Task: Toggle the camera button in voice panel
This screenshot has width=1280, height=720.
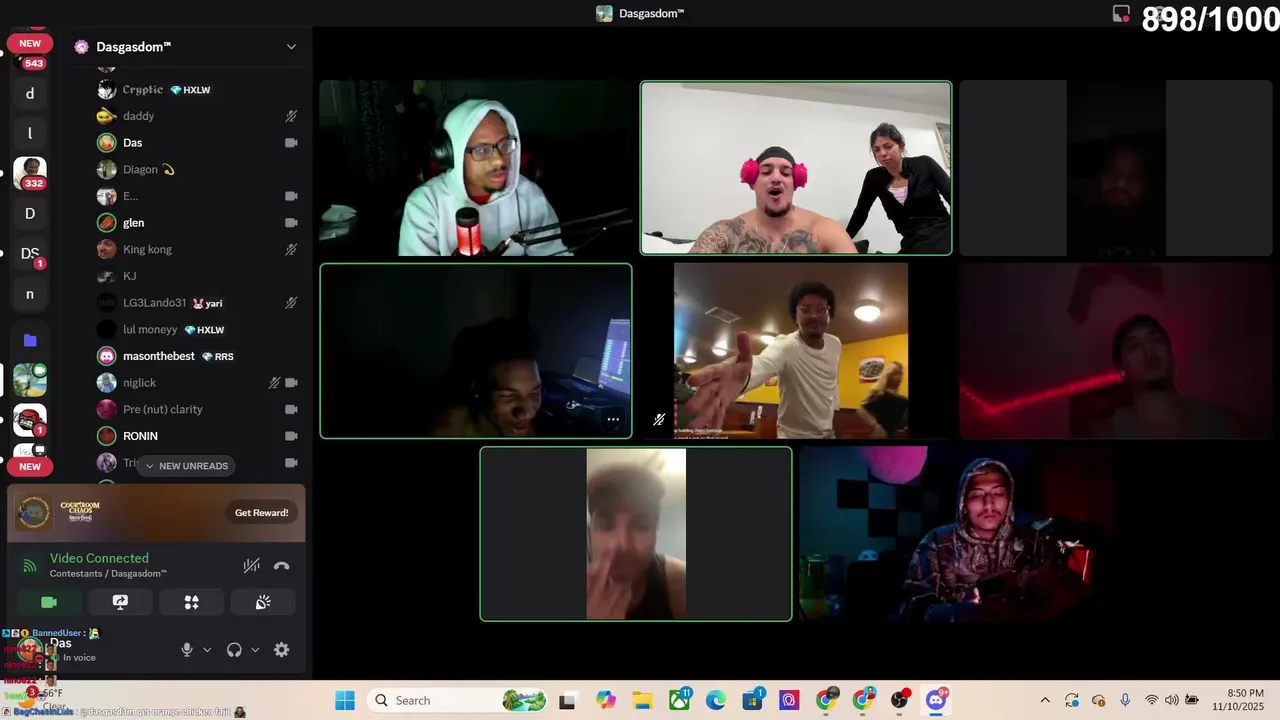Action: click(x=48, y=602)
